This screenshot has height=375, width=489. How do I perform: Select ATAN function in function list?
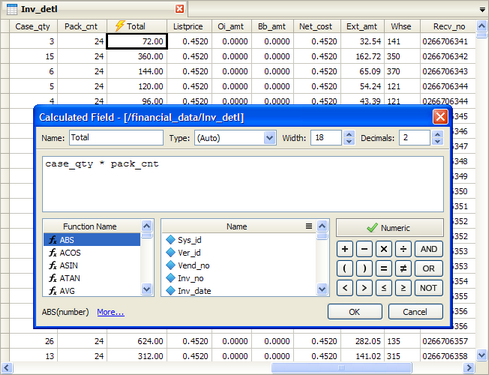pos(92,278)
